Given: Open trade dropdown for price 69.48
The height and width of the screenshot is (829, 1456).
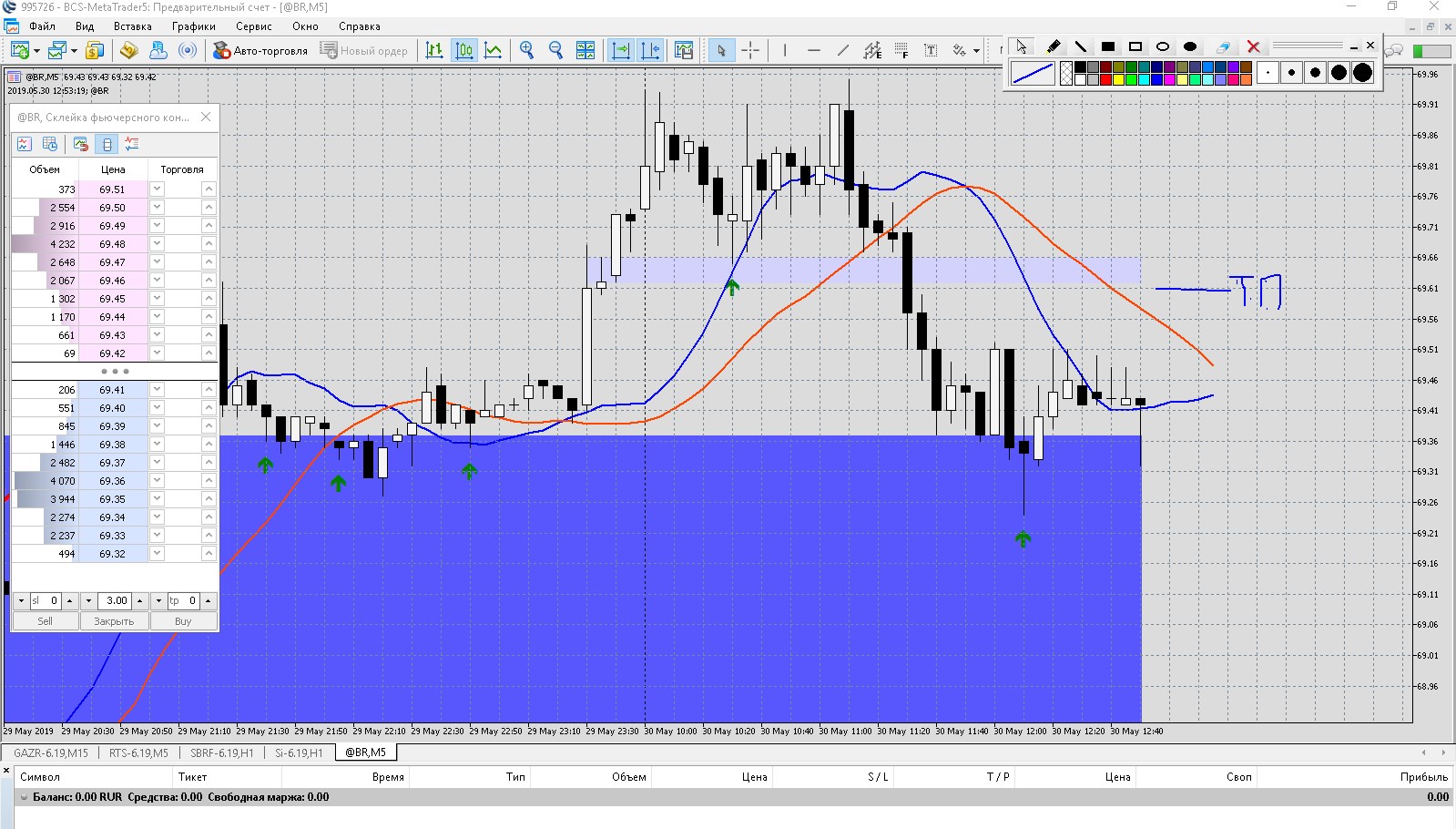Looking at the screenshot, I should pyautogui.click(x=157, y=243).
